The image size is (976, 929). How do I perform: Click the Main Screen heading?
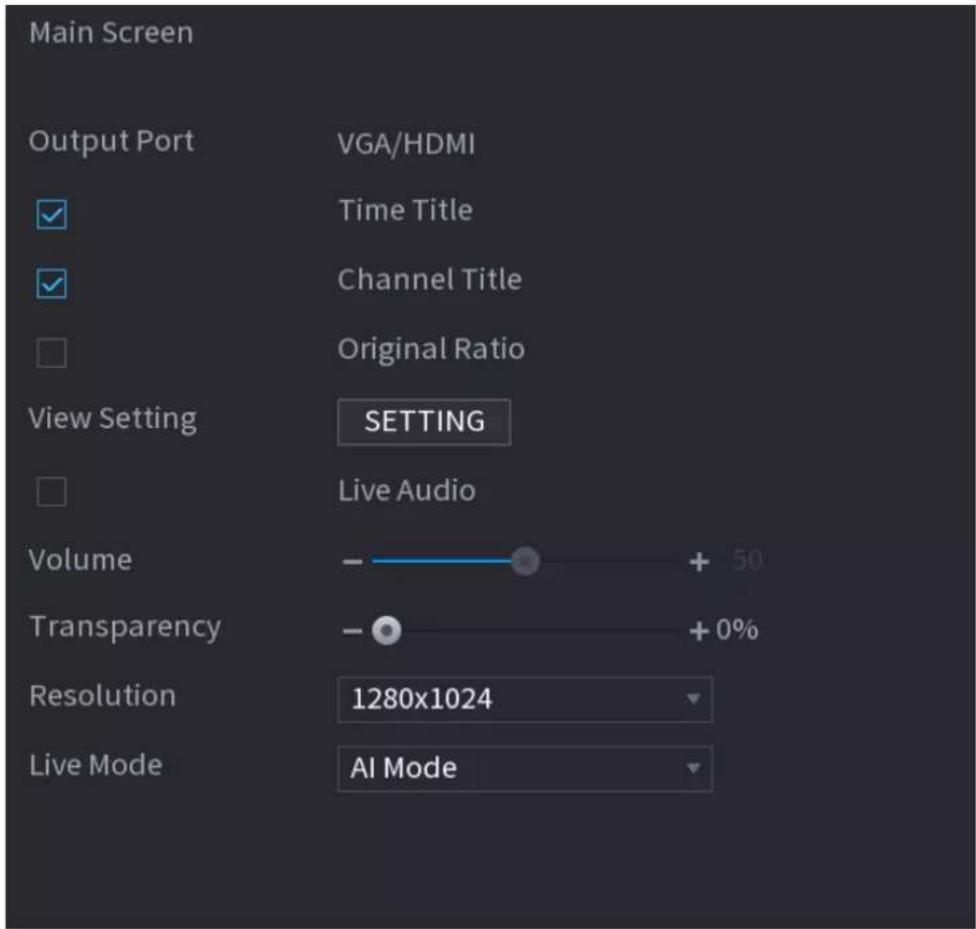tap(111, 32)
